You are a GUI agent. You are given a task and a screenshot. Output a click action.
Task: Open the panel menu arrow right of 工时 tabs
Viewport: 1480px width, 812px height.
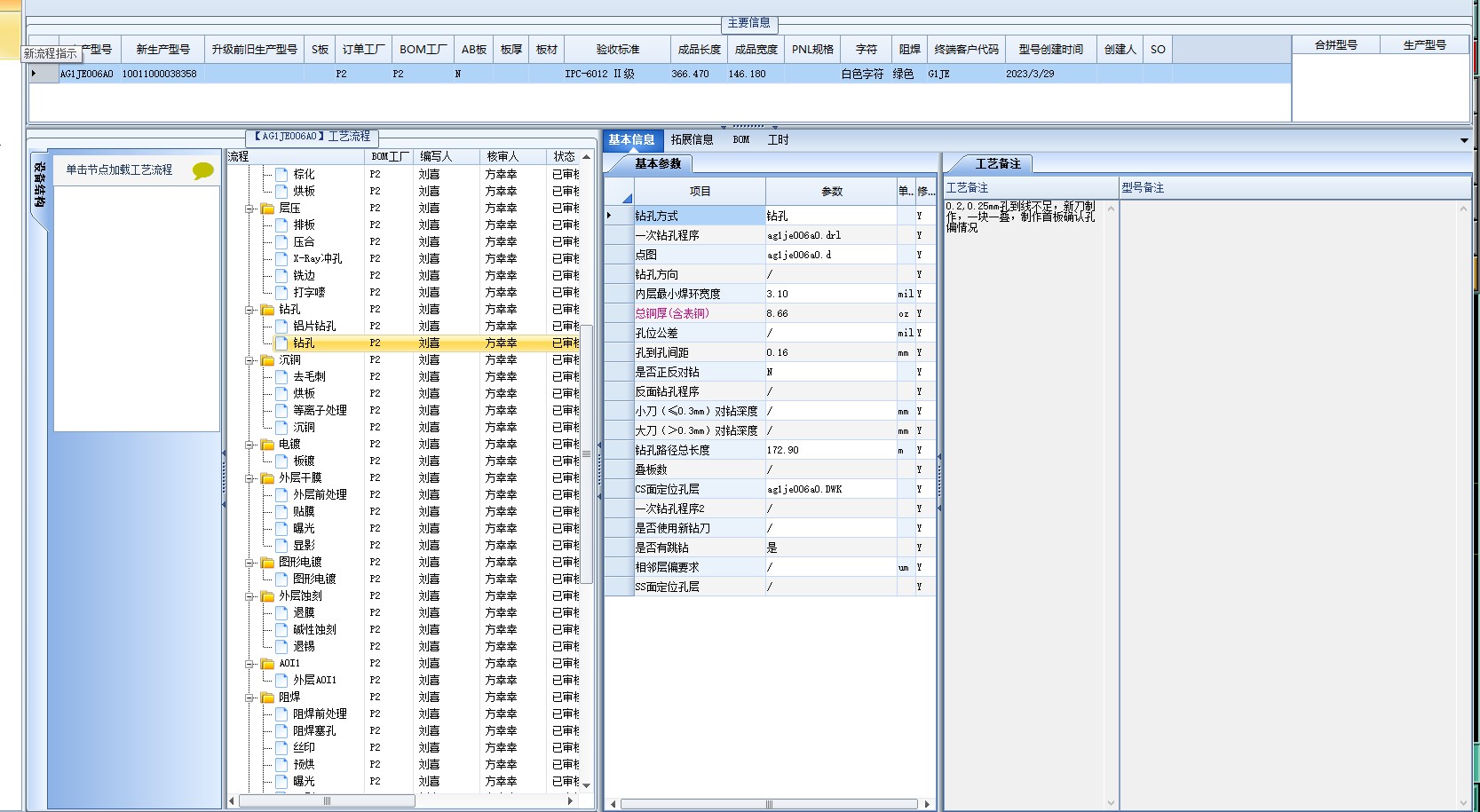click(1464, 140)
